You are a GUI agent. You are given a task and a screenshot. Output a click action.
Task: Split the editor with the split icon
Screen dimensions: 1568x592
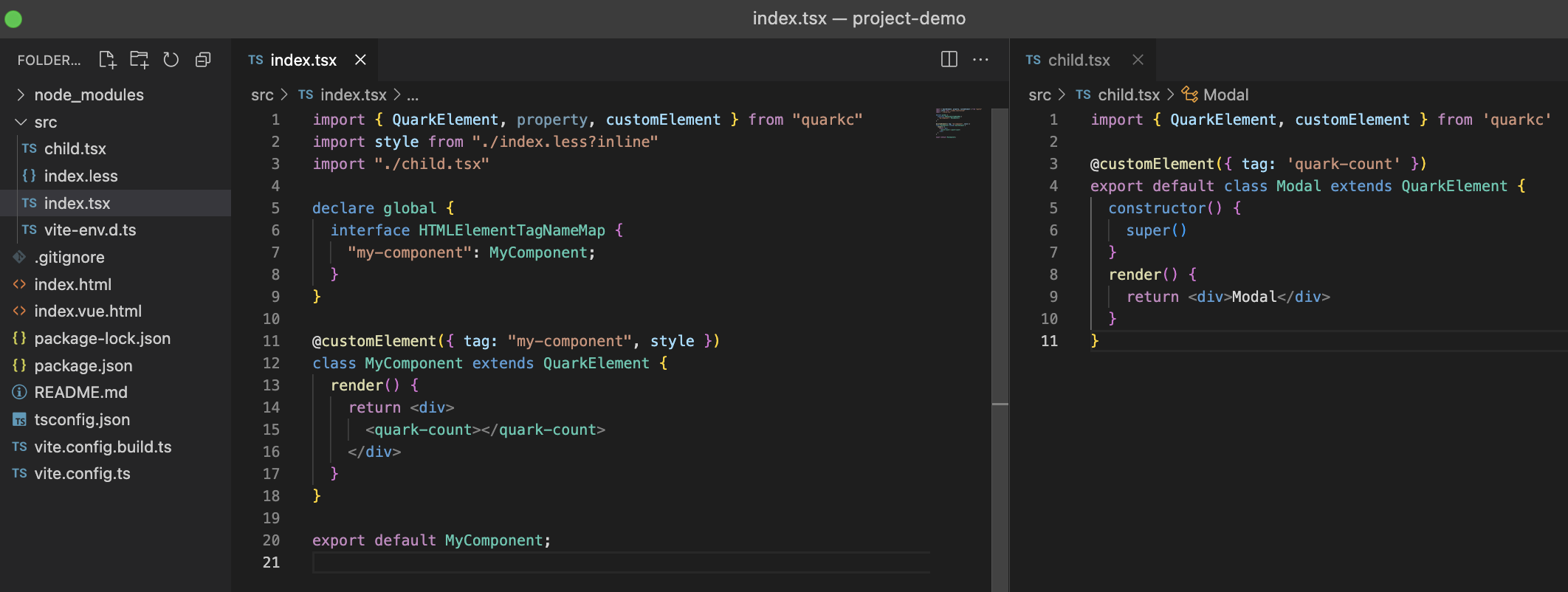(x=949, y=59)
